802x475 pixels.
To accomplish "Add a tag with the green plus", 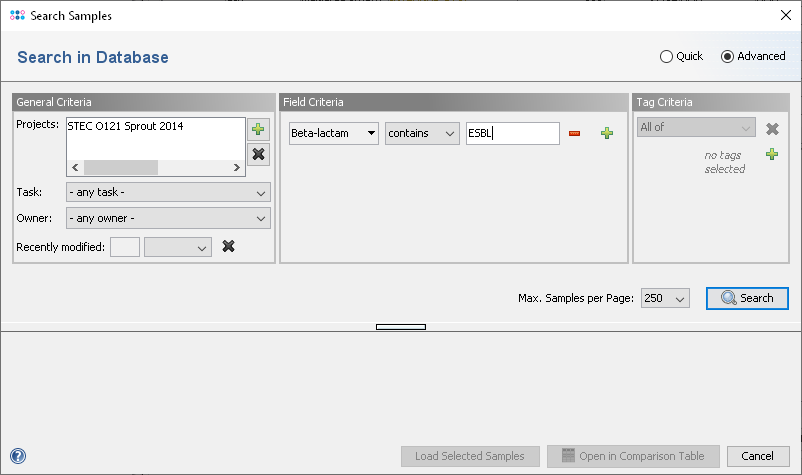I will coord(772,154).
